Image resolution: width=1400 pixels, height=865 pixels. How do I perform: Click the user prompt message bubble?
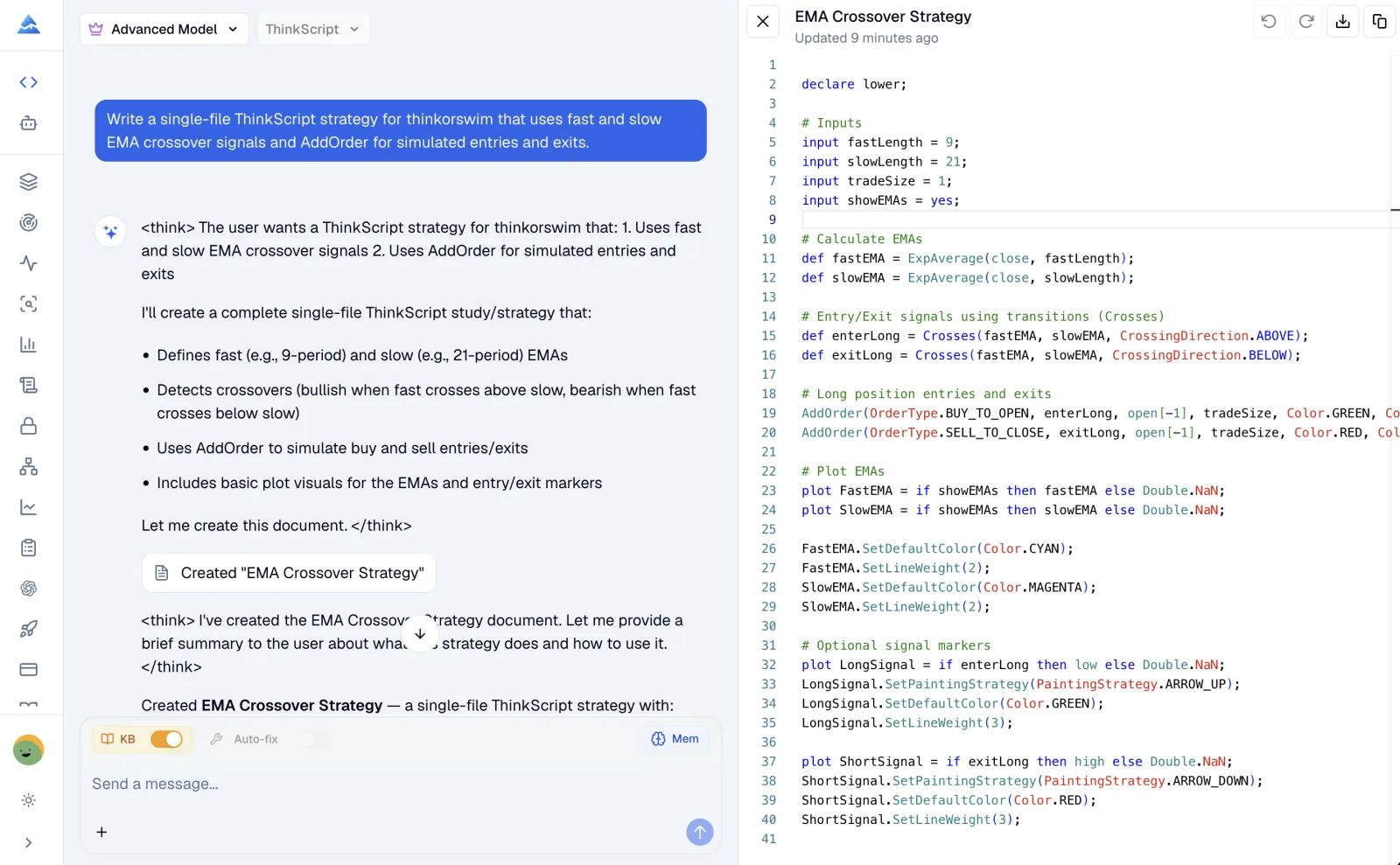(401, 130)
